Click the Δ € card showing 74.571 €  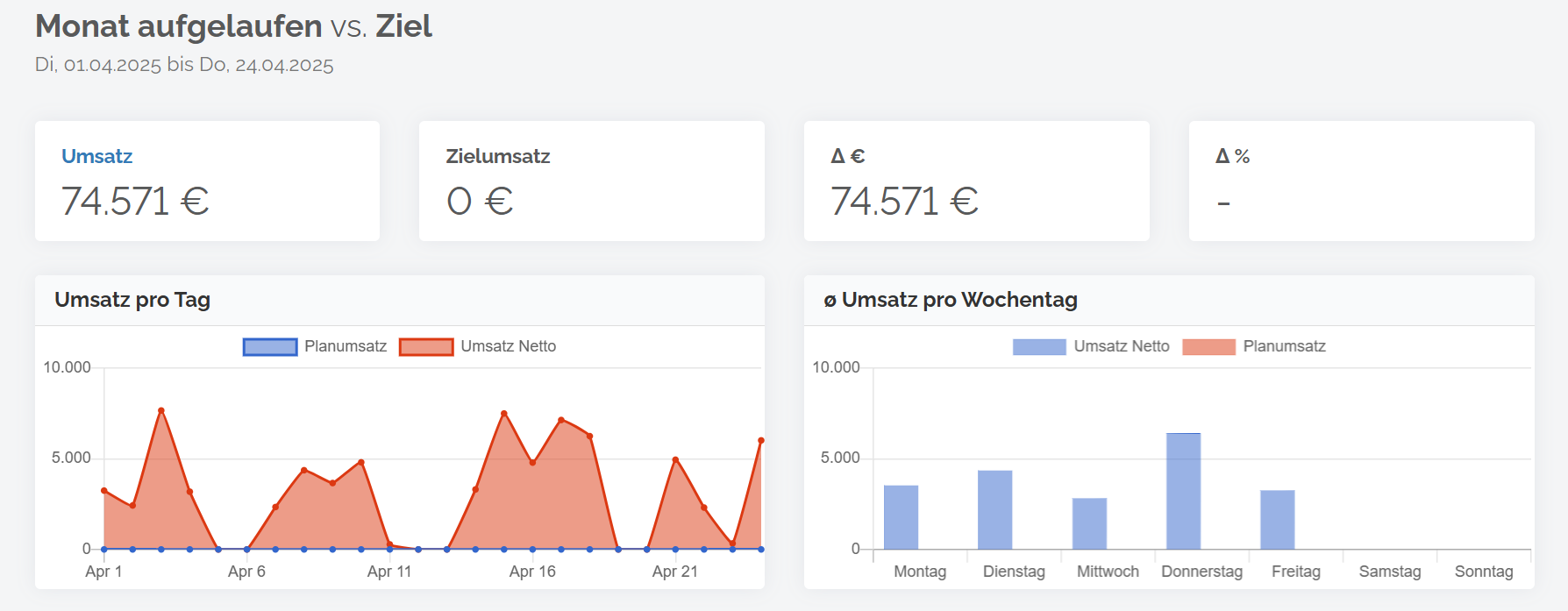pos(976,181)
